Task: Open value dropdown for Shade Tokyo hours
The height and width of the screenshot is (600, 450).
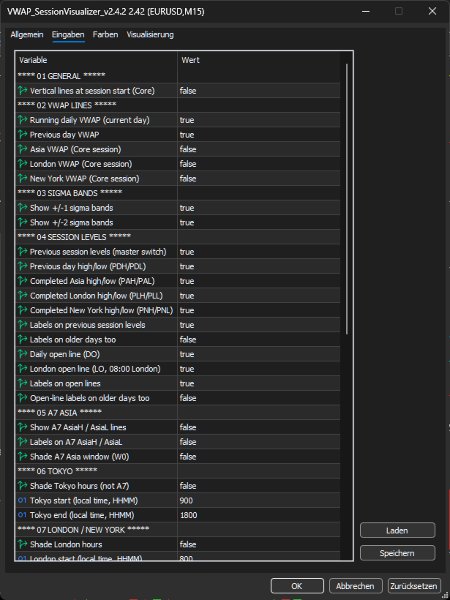Action: pyautogui.click(x=259, y=486)
